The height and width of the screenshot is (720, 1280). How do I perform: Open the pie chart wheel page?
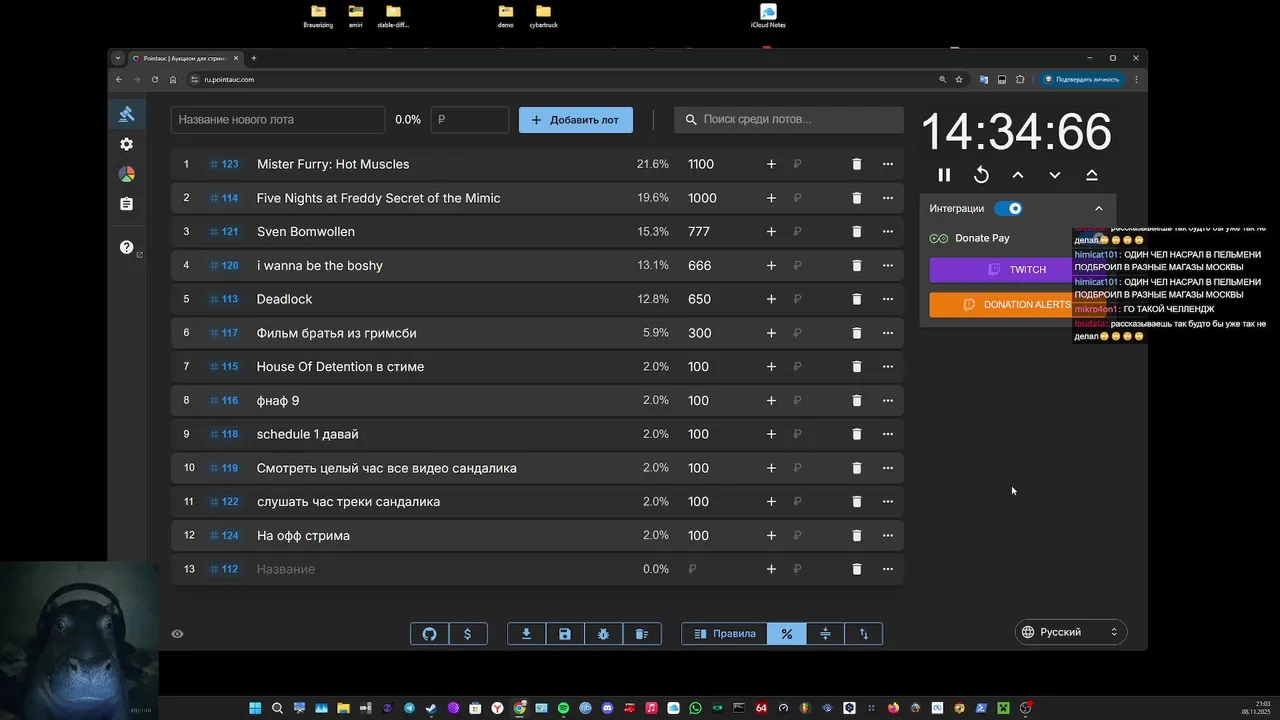(126, 174)
